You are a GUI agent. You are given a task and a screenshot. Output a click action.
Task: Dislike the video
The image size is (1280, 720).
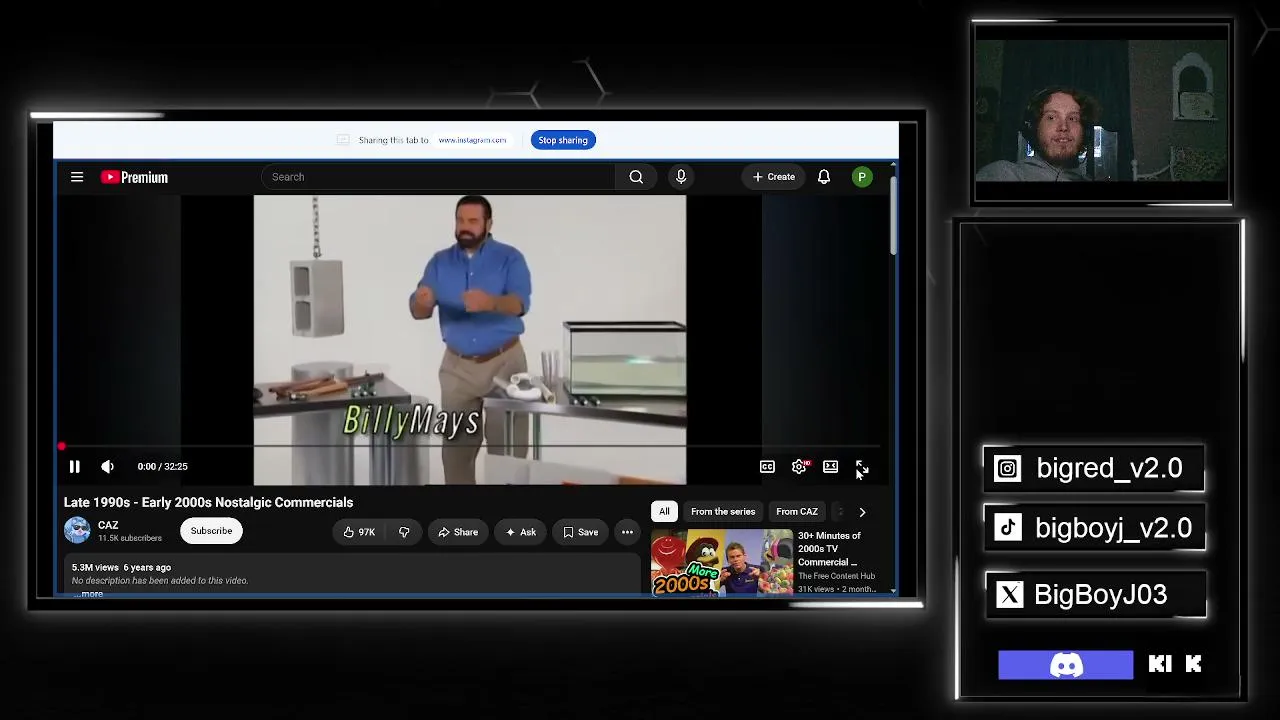(x=404, y=532)
